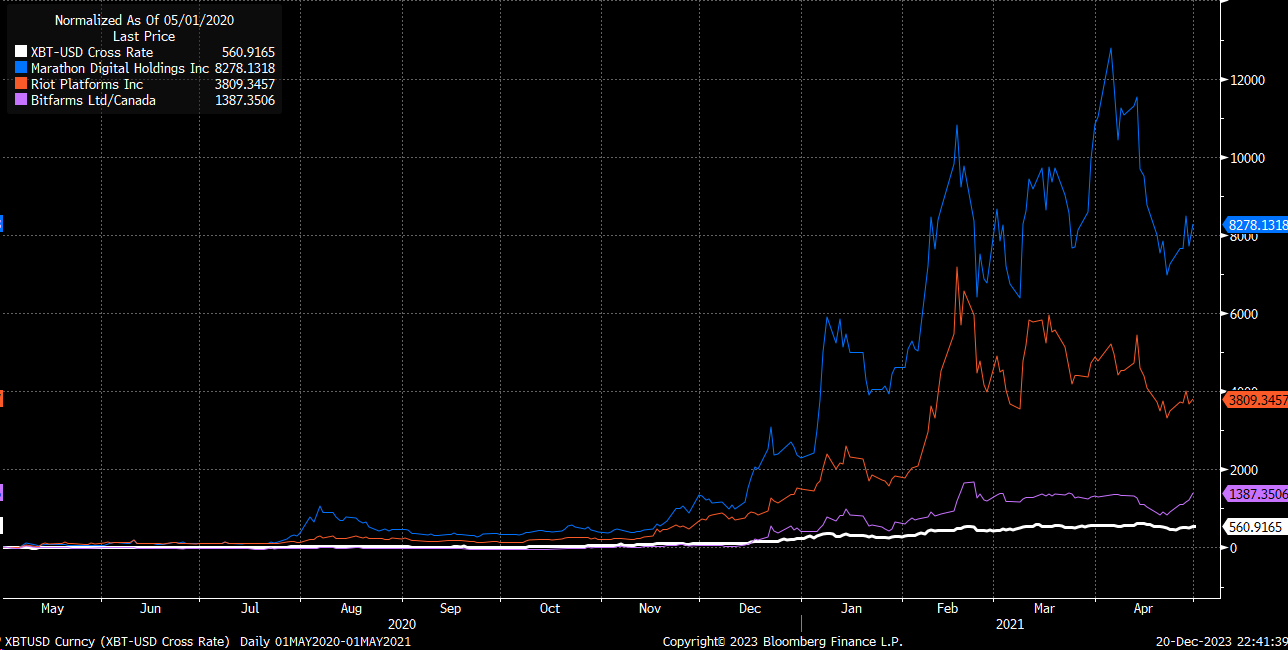Click the Jun label on the time axis

150,608
